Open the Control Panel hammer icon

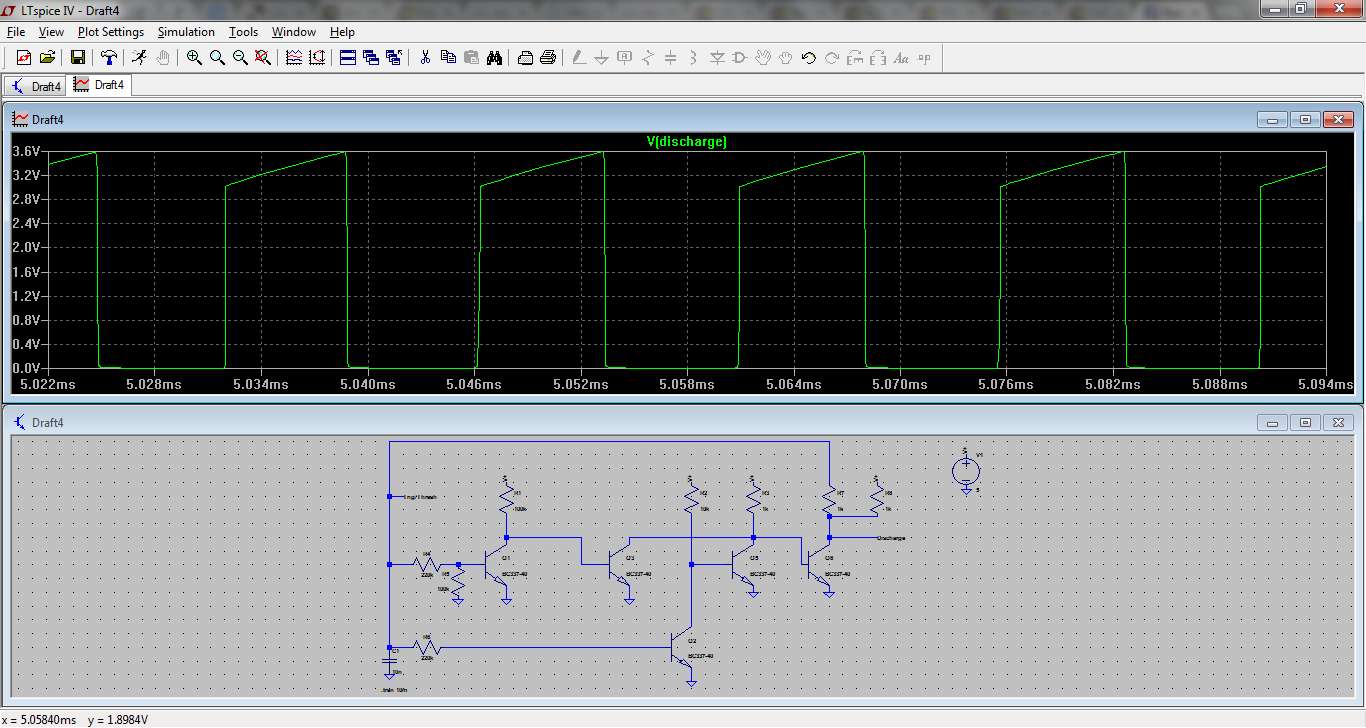(109, 58)
